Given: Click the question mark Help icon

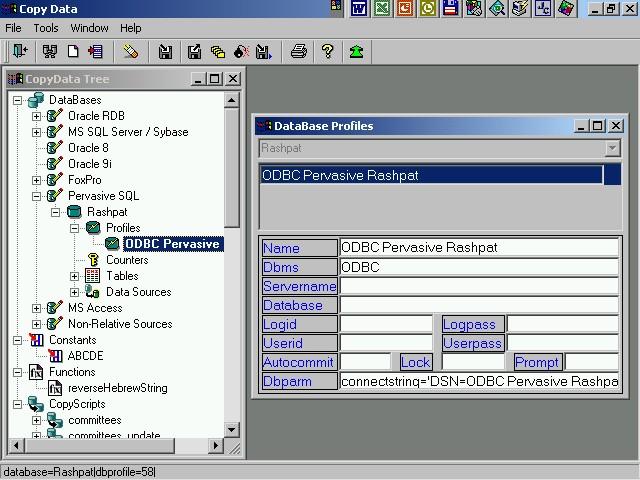Looking at the screenshot, I should pyautogui.click(x=327, y=51).
